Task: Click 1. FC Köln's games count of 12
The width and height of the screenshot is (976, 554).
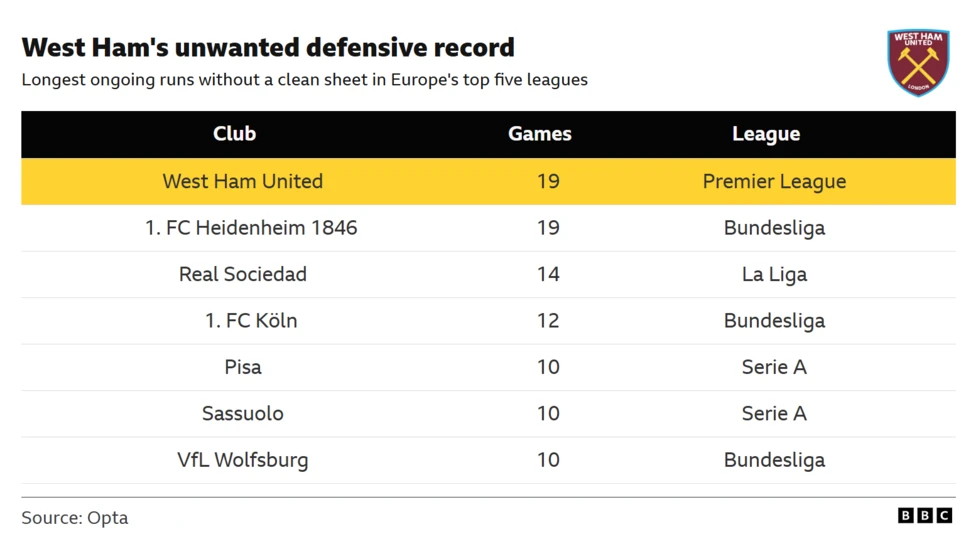Action: pyautogui.click(x=548, y=321)
